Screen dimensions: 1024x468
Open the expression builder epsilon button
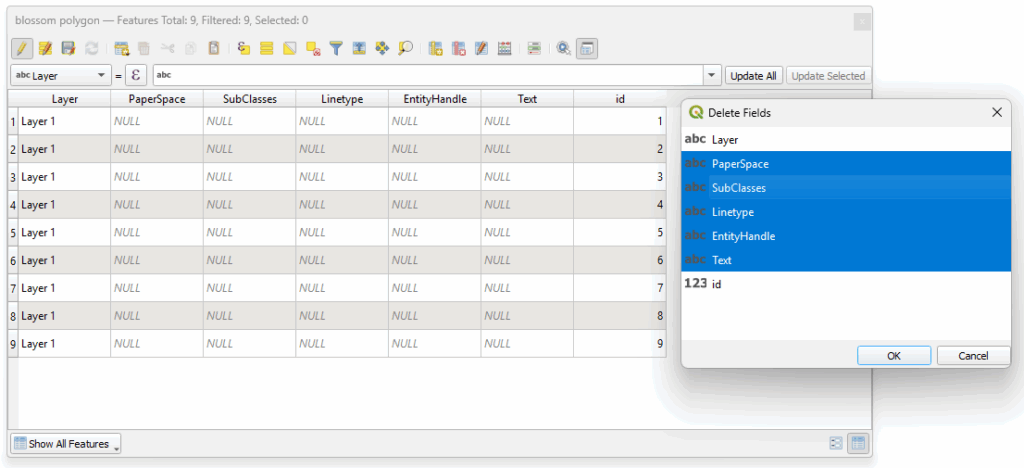pos(136,75)
